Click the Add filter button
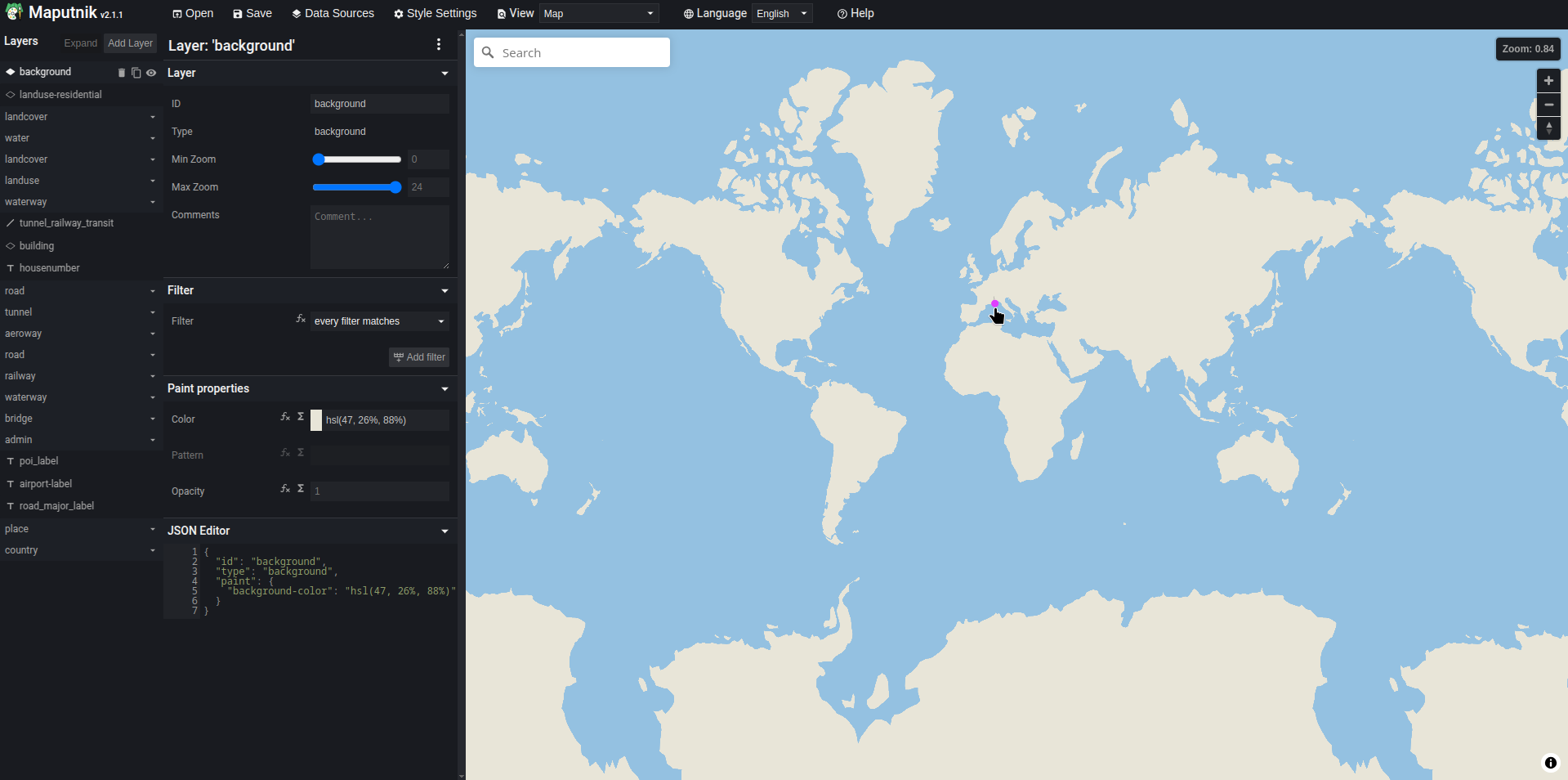Screen dimensions: 1568x780 [418, 357]
